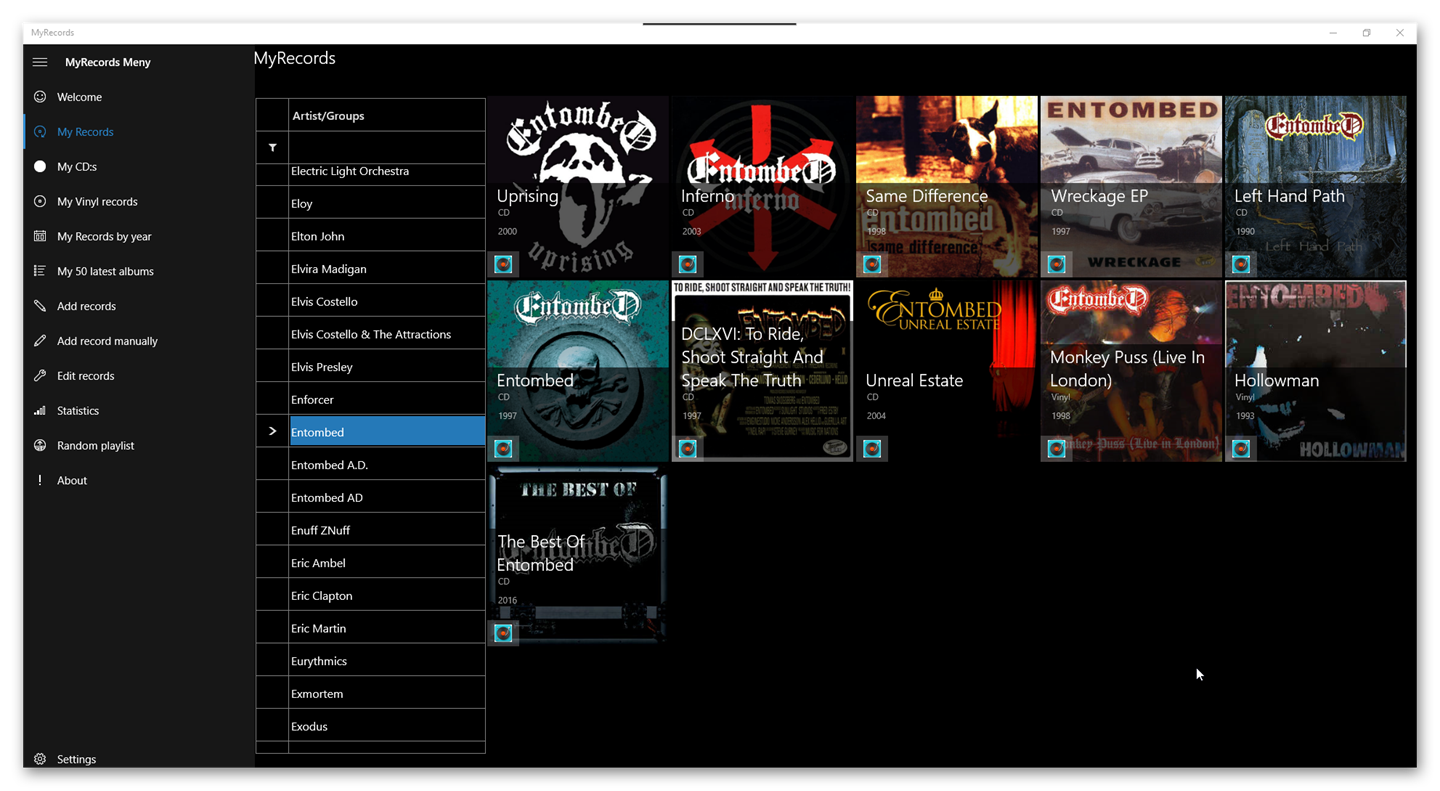Open My Records by year
The width and height of the screenshot is (1440, 791).
coord(104,237)
